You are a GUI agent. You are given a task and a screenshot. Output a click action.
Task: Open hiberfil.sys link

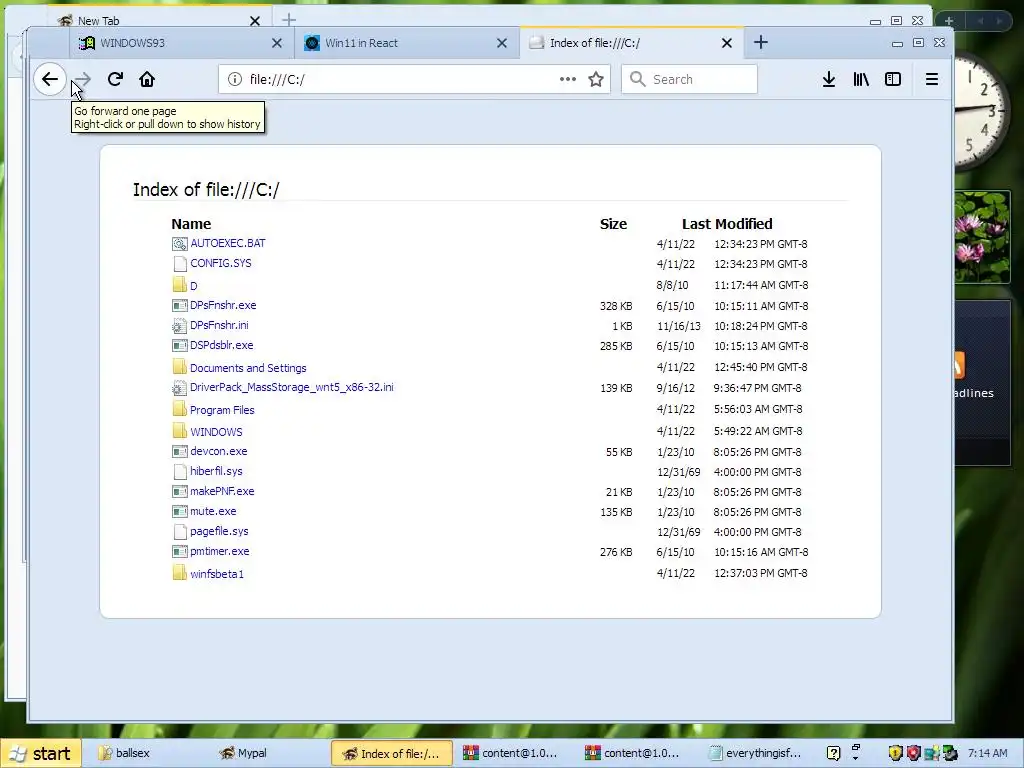point(216,471)
